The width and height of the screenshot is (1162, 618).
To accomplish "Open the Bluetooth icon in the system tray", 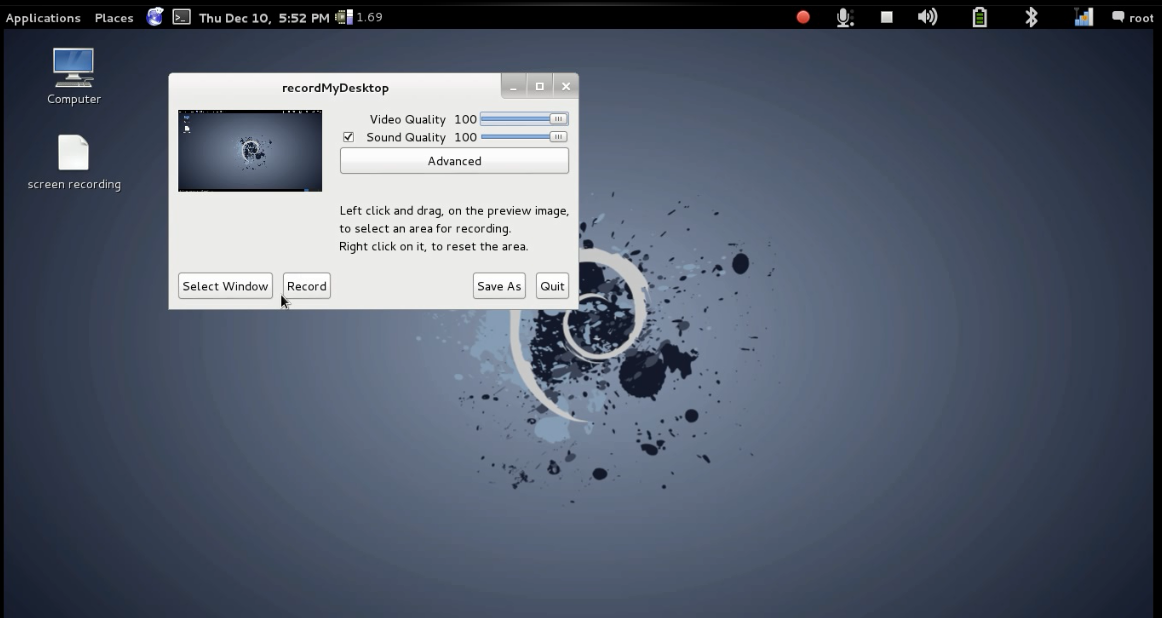I will [1031, 17].
